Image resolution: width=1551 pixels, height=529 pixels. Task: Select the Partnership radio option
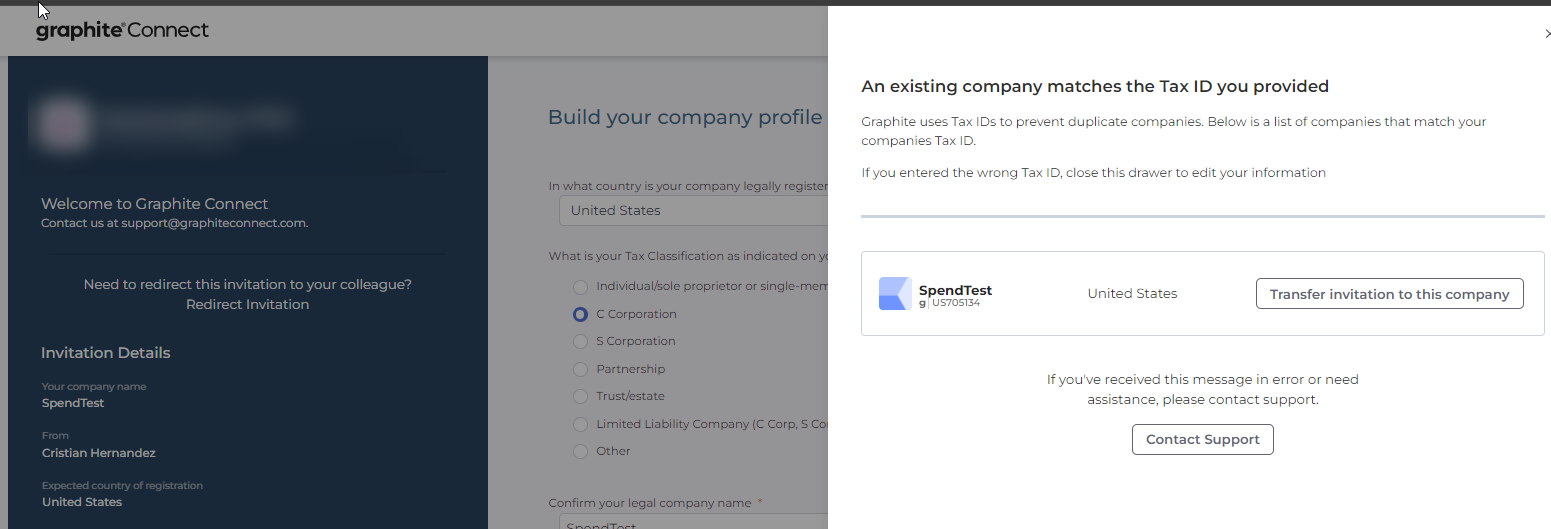point(580,369)
